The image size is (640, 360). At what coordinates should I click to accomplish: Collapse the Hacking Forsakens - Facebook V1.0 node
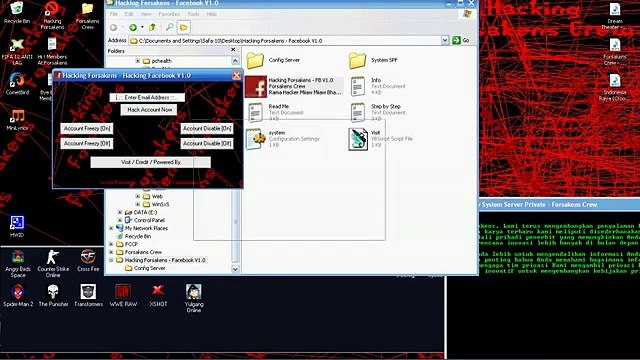tap(111, 260)
